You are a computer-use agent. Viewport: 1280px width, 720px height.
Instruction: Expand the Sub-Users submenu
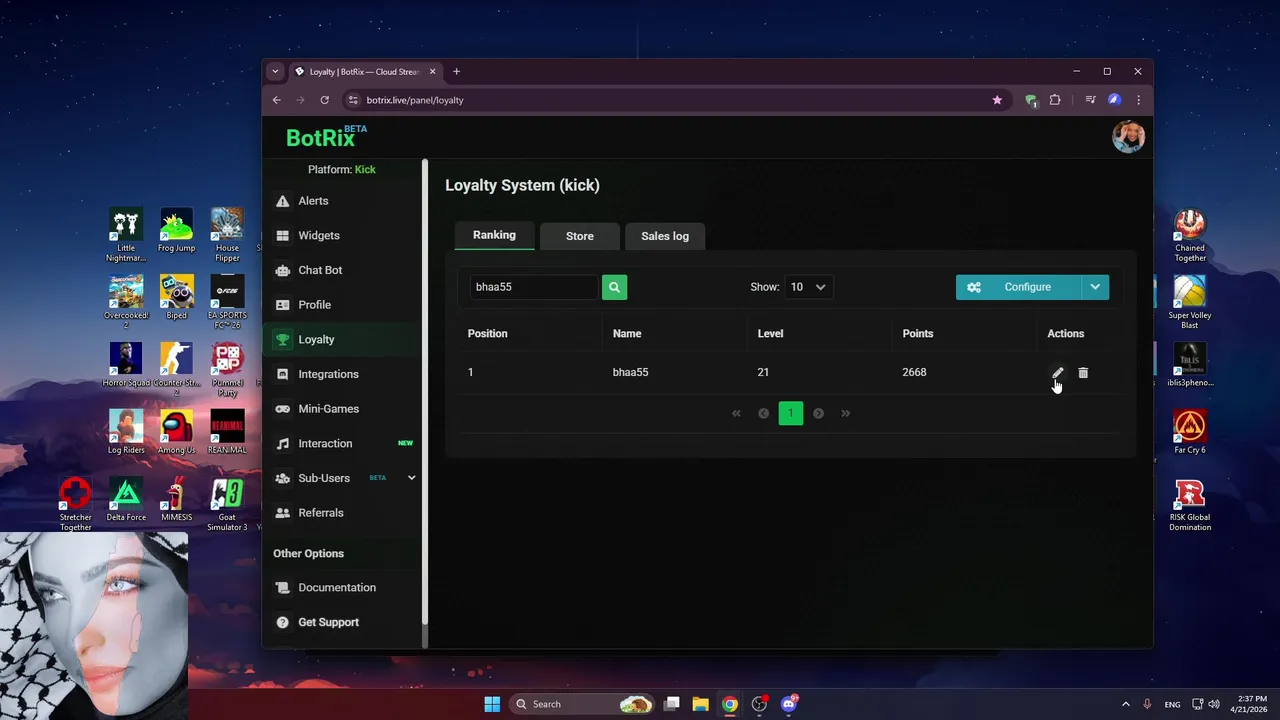pyautogui.click(x=411, y=478)
